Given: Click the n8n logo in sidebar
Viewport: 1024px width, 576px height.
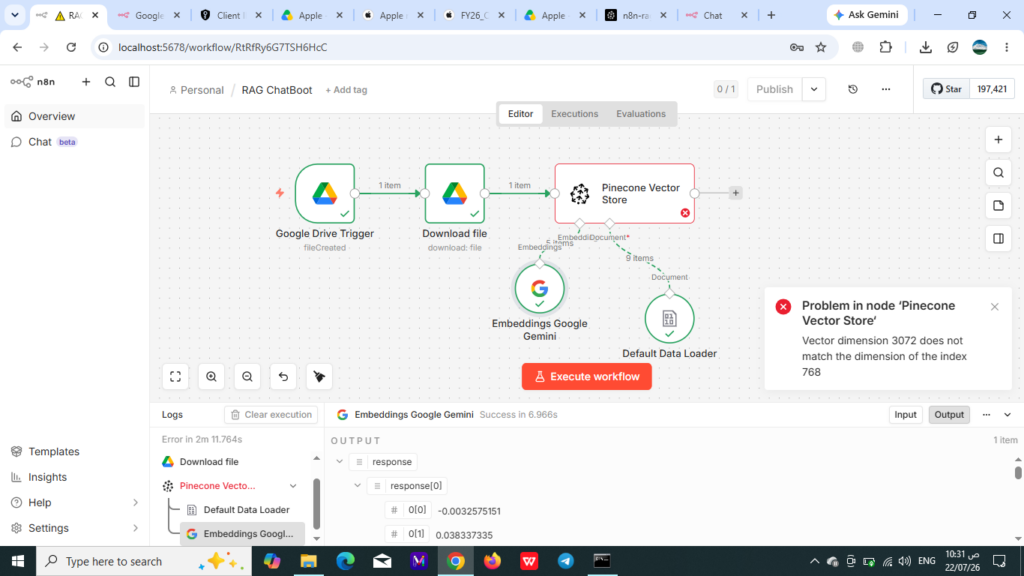Looking at the screenshot, I should point(33,82).
